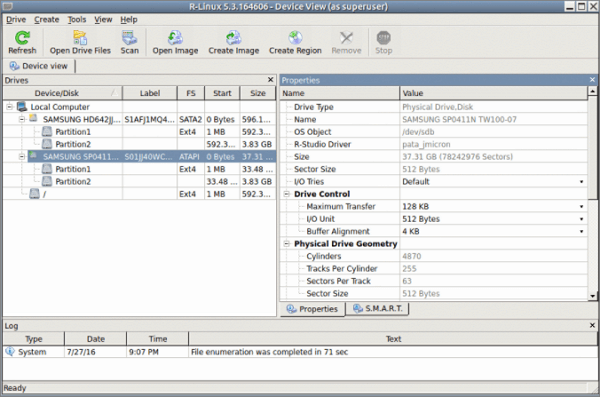The width and height of the screenshot is (600, 397).
Task: Click the Stop toolbar icon
Action: click(383, 38)
